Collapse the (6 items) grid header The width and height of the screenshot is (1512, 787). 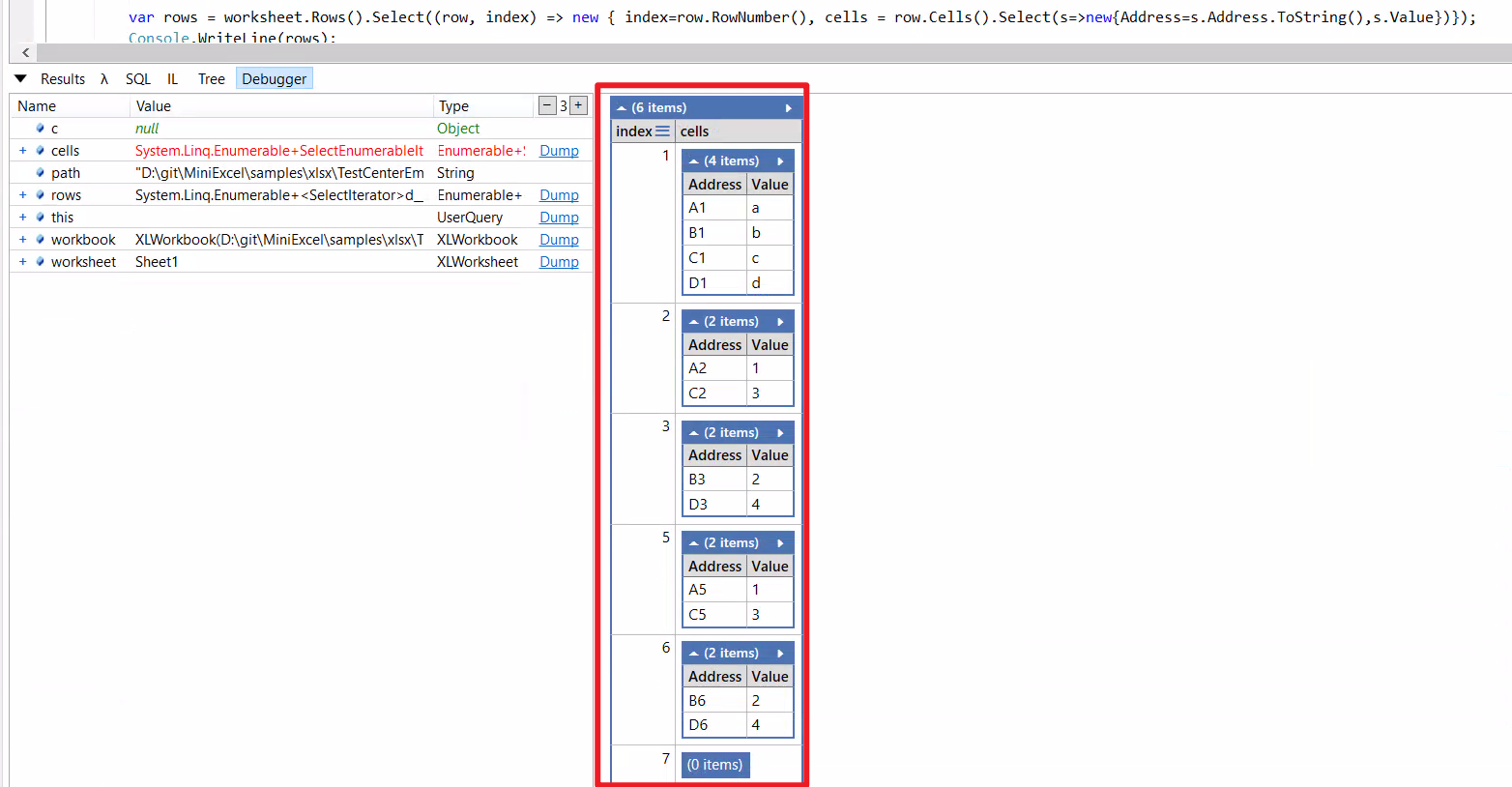coord(620,106)
